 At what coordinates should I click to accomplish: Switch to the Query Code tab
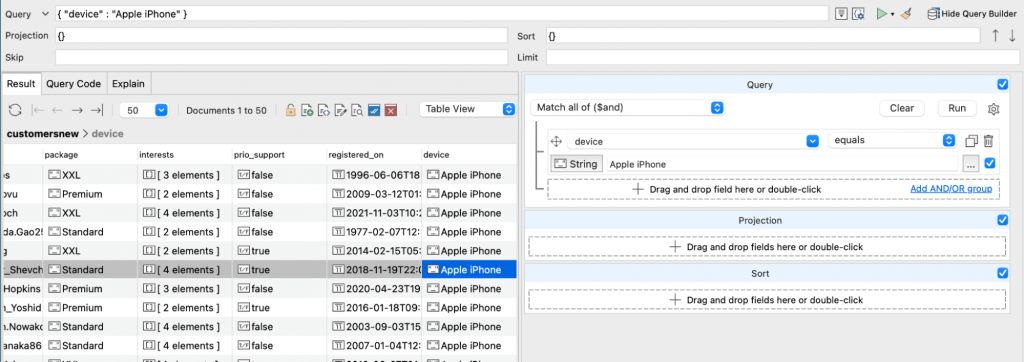(x=74, y=84)
